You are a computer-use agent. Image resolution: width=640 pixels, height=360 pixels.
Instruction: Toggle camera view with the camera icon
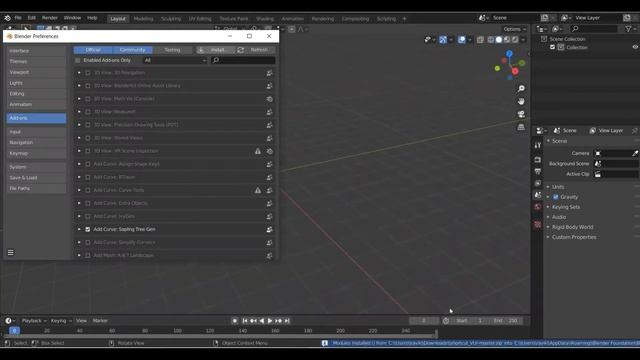point(521,114)
